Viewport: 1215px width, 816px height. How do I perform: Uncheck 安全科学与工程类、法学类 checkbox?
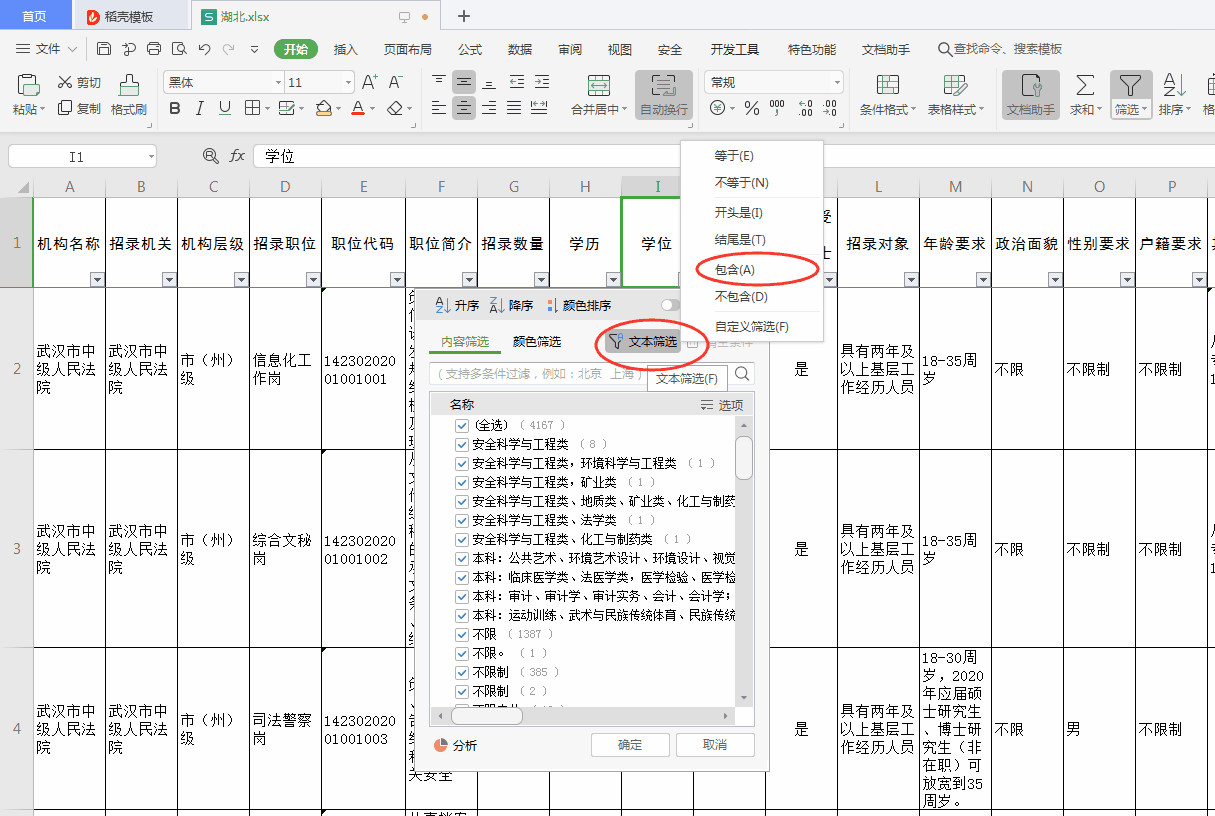[462, 521]
